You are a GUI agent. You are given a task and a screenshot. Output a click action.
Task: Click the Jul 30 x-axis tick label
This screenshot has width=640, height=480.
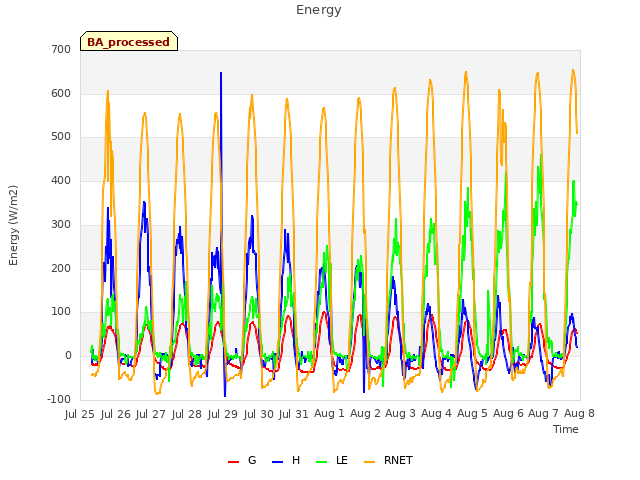pyautogui.click(x=258, y=414)
